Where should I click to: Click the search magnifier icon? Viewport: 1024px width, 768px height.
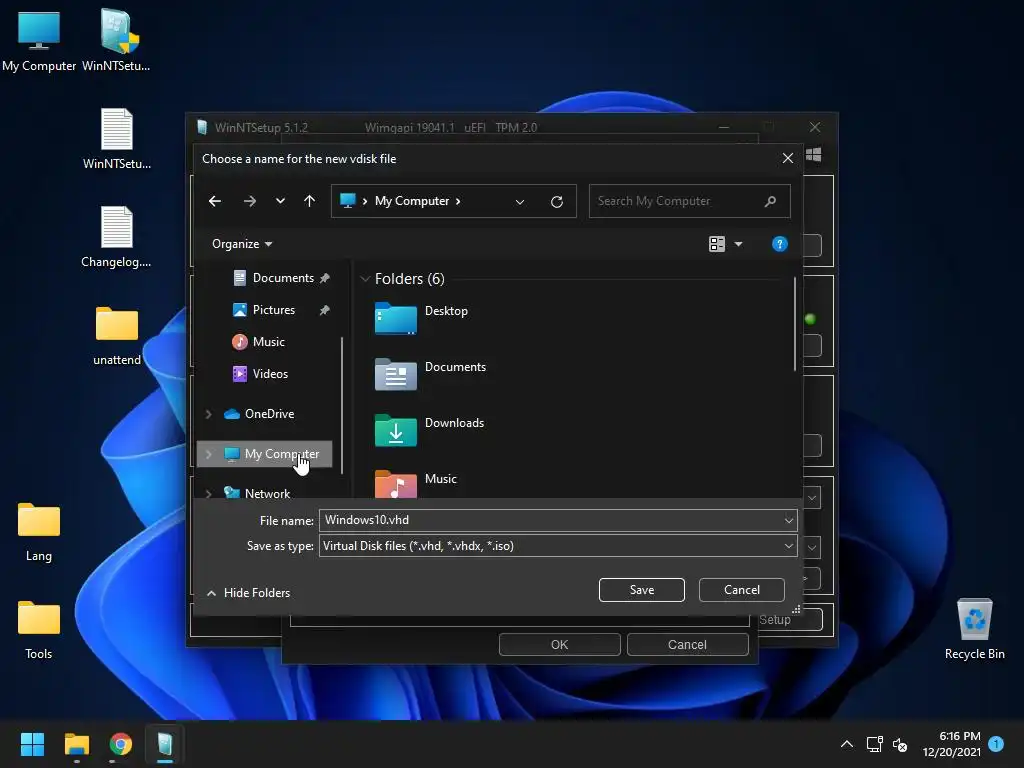pos(771,201)
